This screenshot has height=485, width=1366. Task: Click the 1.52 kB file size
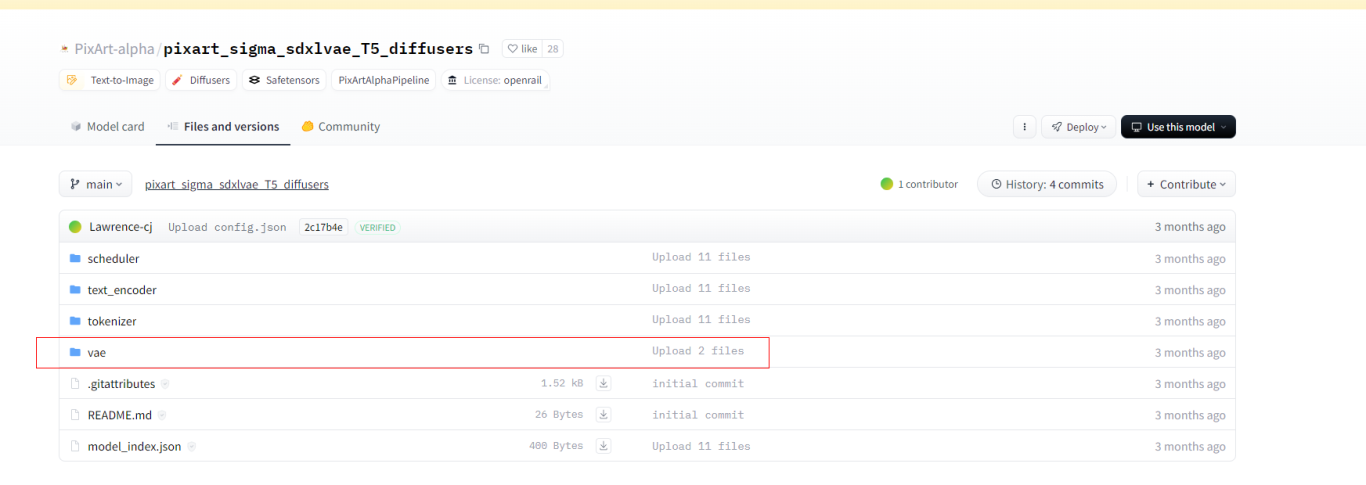coord(562,383)
